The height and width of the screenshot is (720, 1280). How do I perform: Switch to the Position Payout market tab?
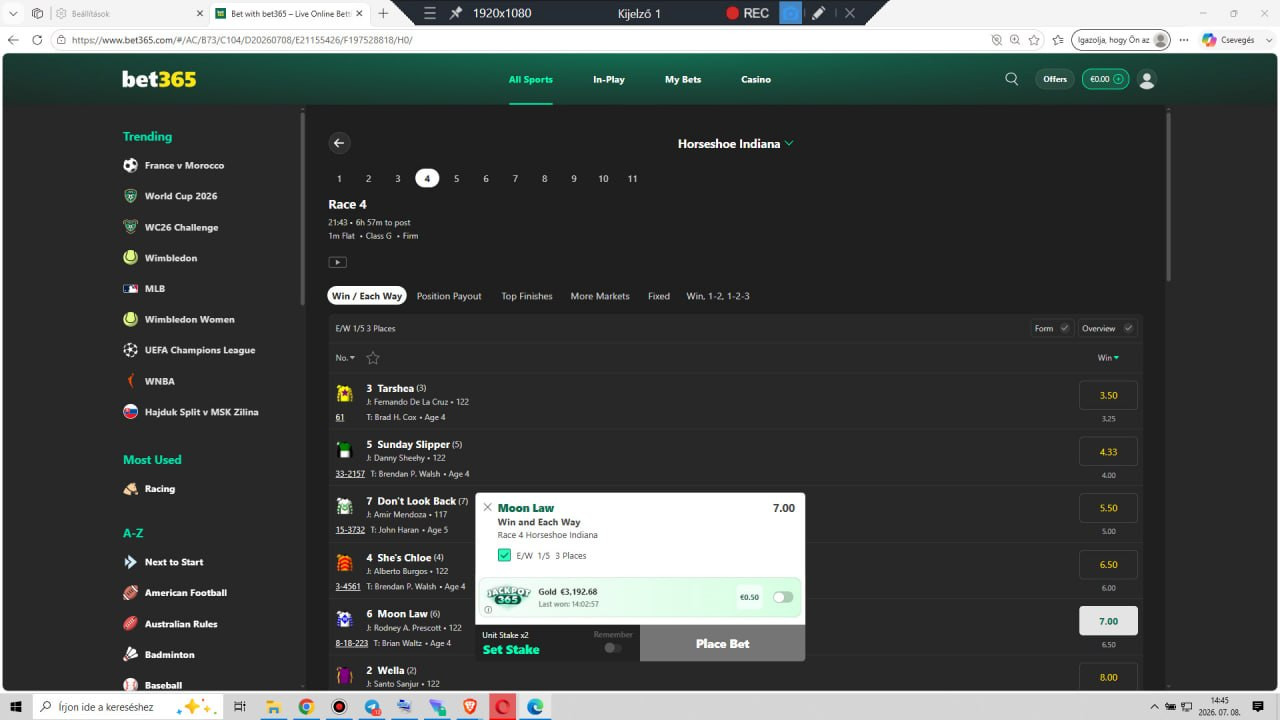(449, 296)
